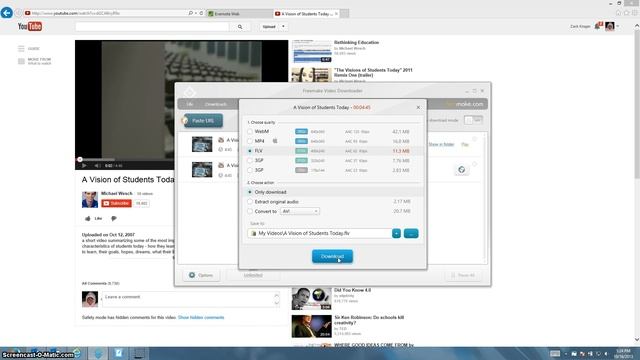This screenshot has height=360, width=640.
Task: Click the Dislike thumbs-down icon
Action: coord(114,218)
